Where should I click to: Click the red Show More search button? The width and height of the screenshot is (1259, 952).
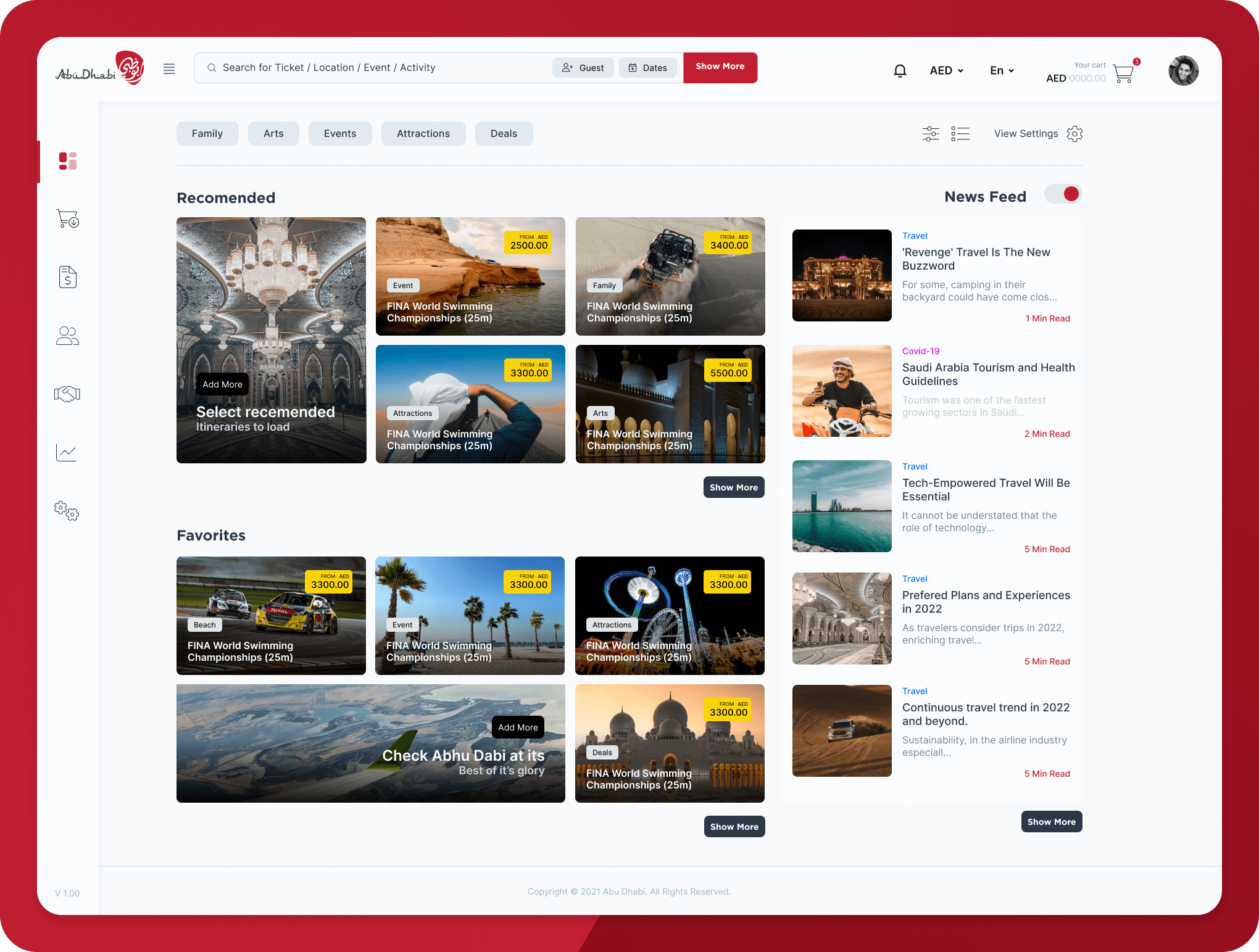coord(720,68)
